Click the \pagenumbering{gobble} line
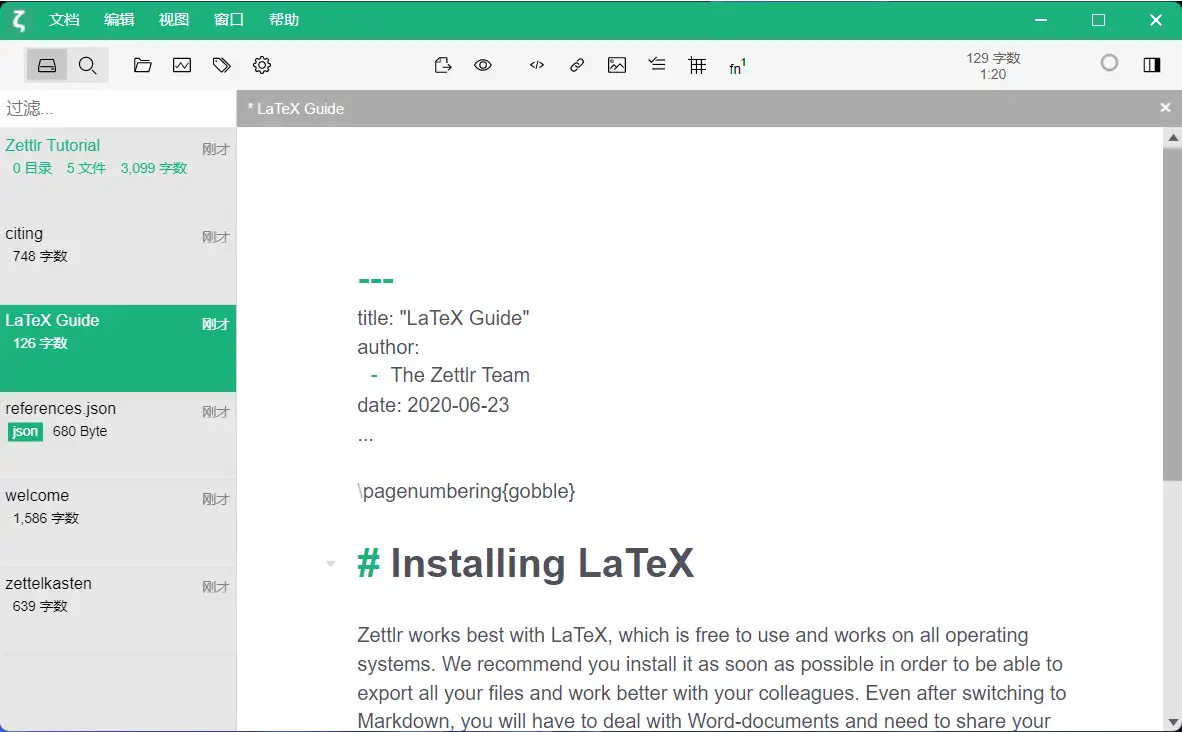The image size is (1182, 732). (467, 492)
